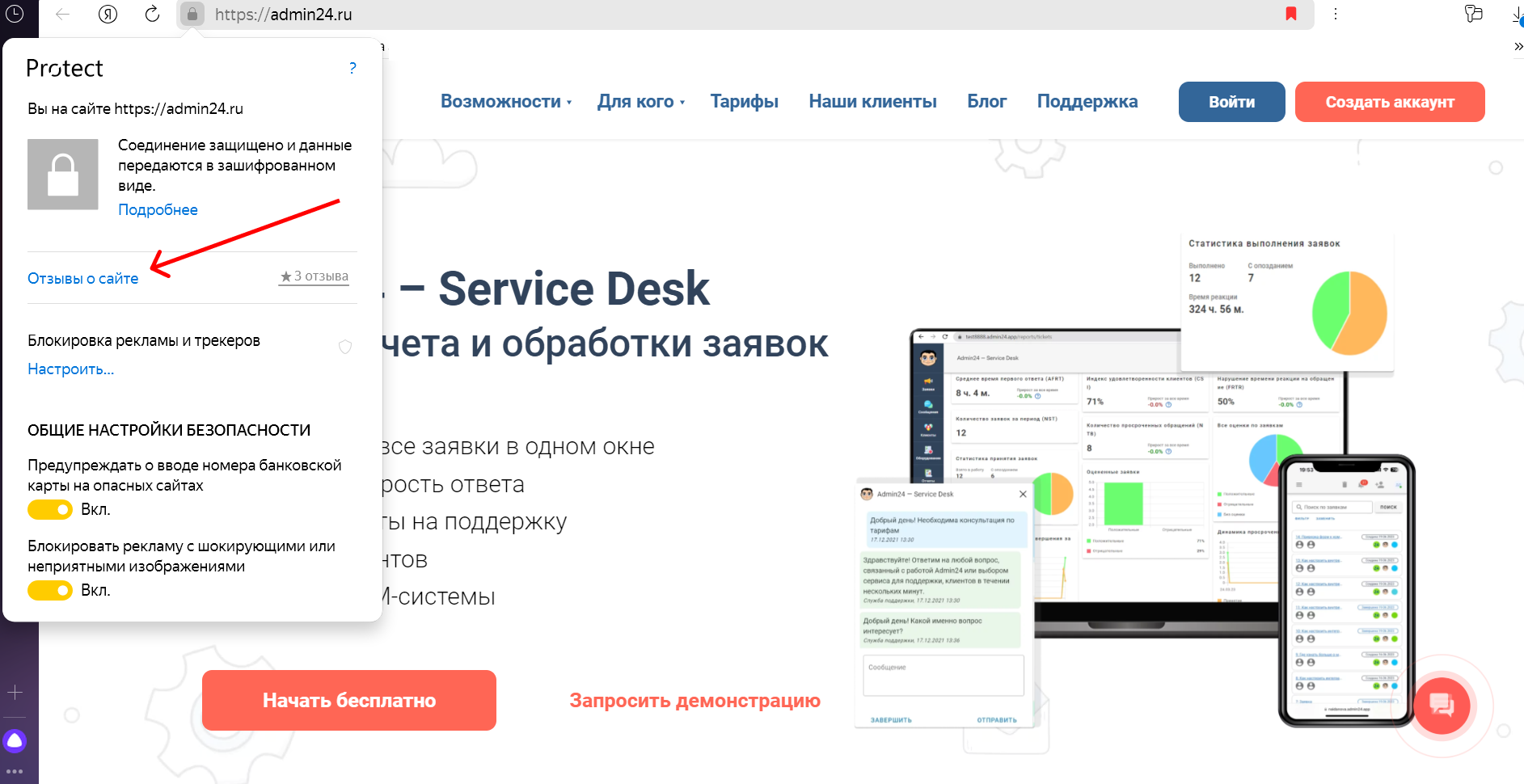Click the Создать аккаунт button
Image resolution: width=1524 pixels, height=784 pixels.
1390,102
